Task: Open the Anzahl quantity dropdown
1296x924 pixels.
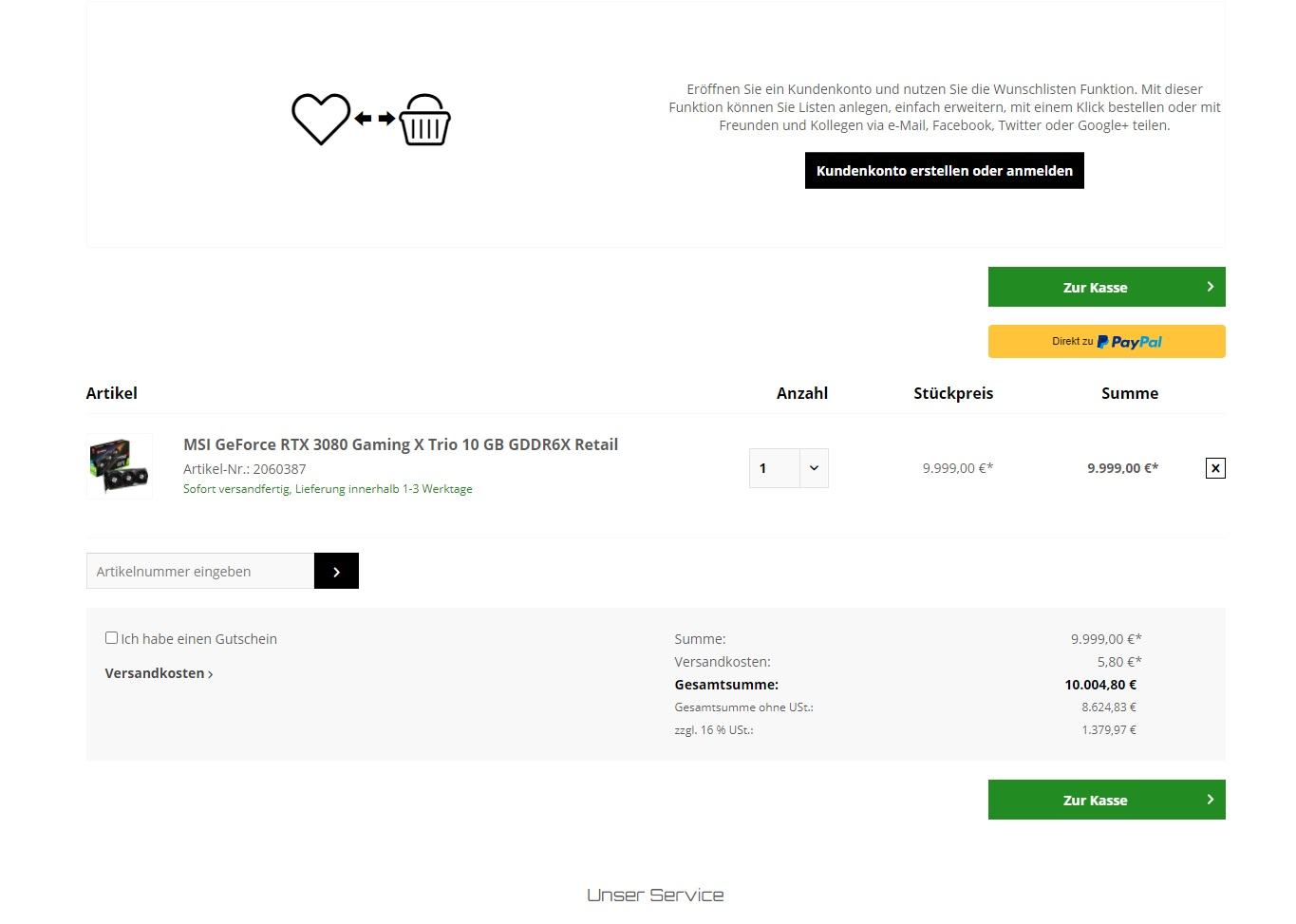Action: point(789,468)
